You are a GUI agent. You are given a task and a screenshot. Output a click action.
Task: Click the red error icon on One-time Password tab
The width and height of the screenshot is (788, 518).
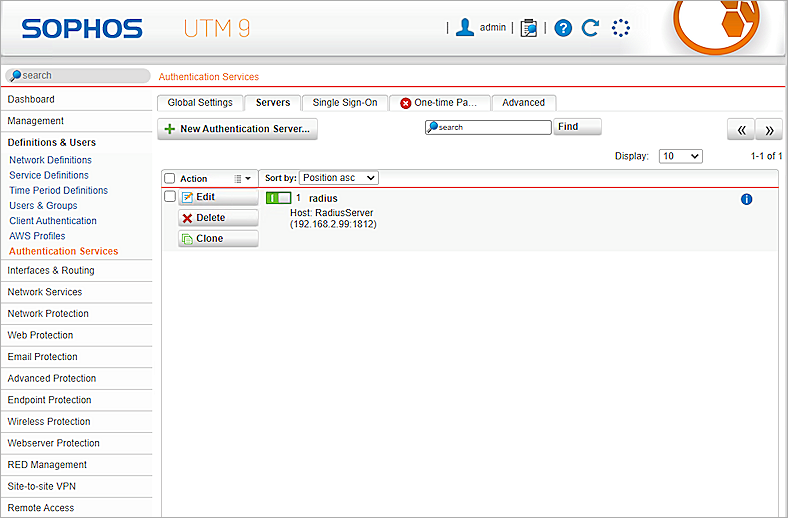(405, 103)
